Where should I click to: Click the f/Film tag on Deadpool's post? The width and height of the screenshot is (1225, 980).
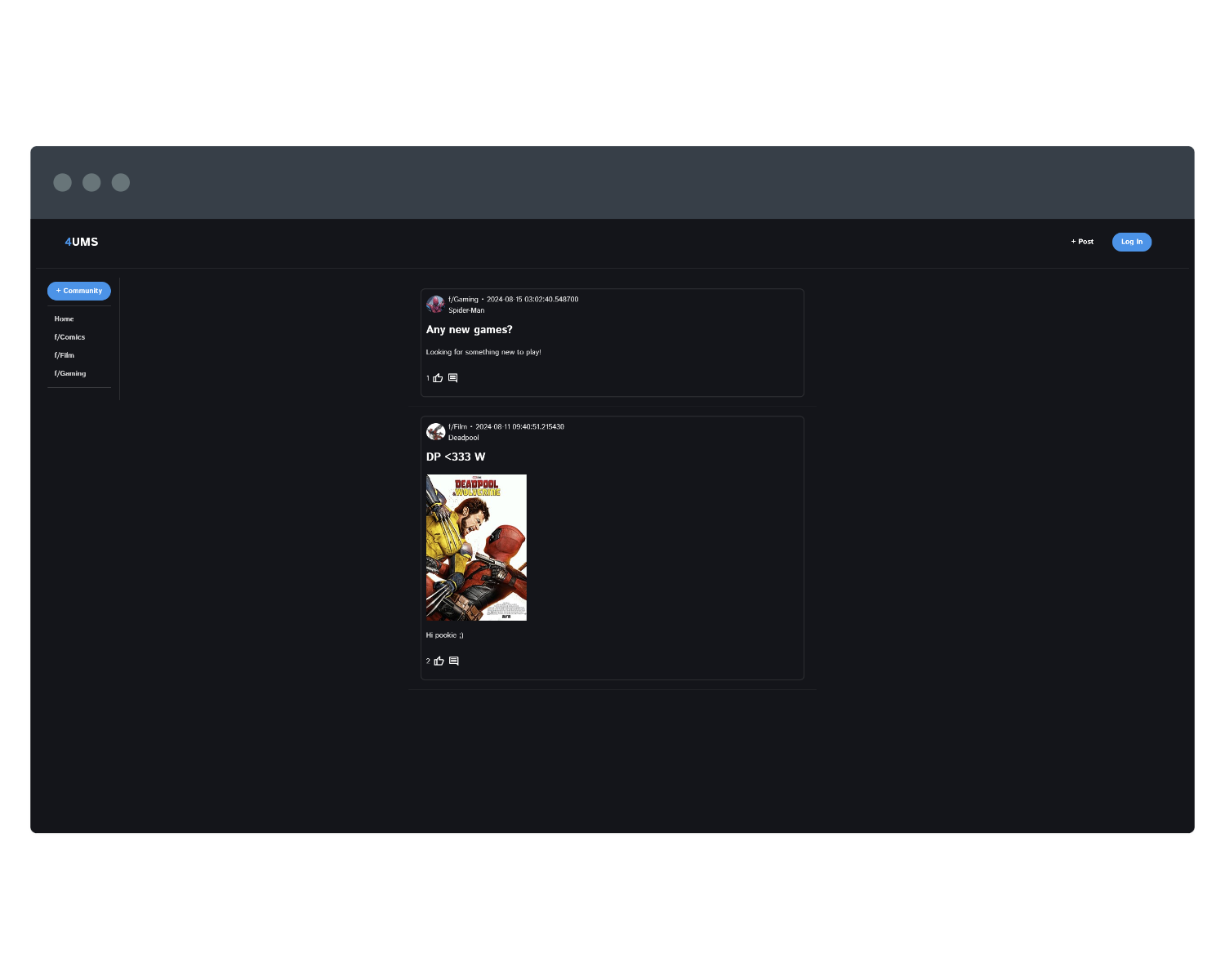(458, 426)
